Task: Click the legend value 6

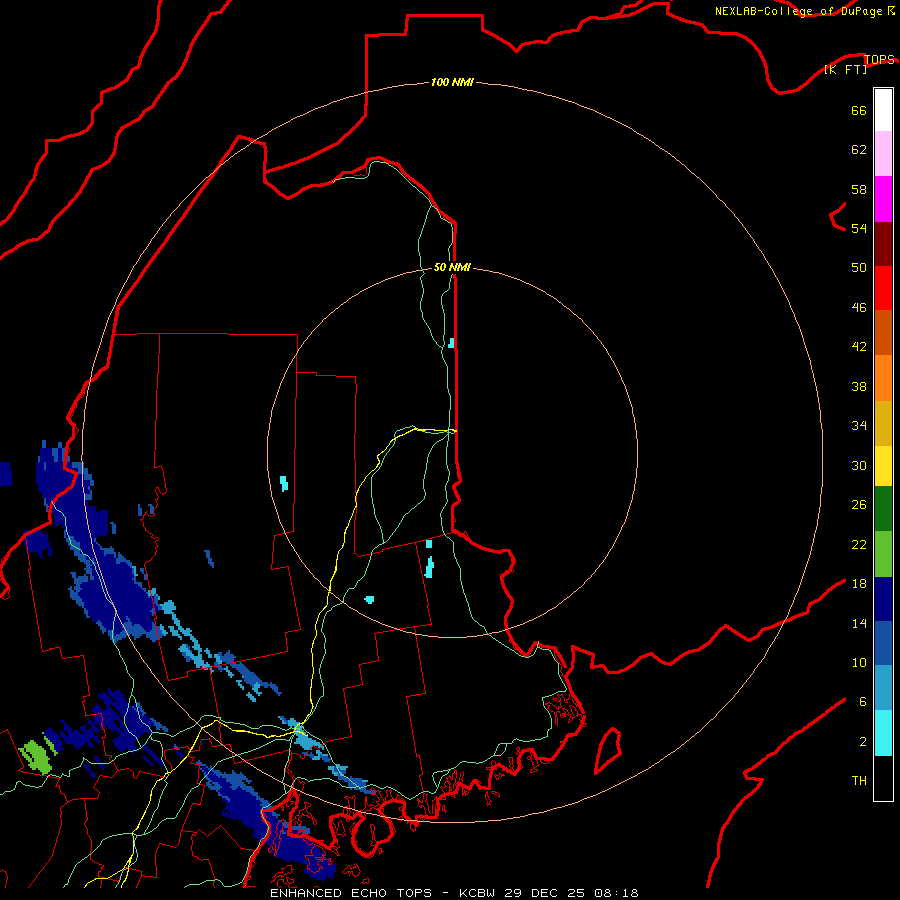Action: point(863,702)
